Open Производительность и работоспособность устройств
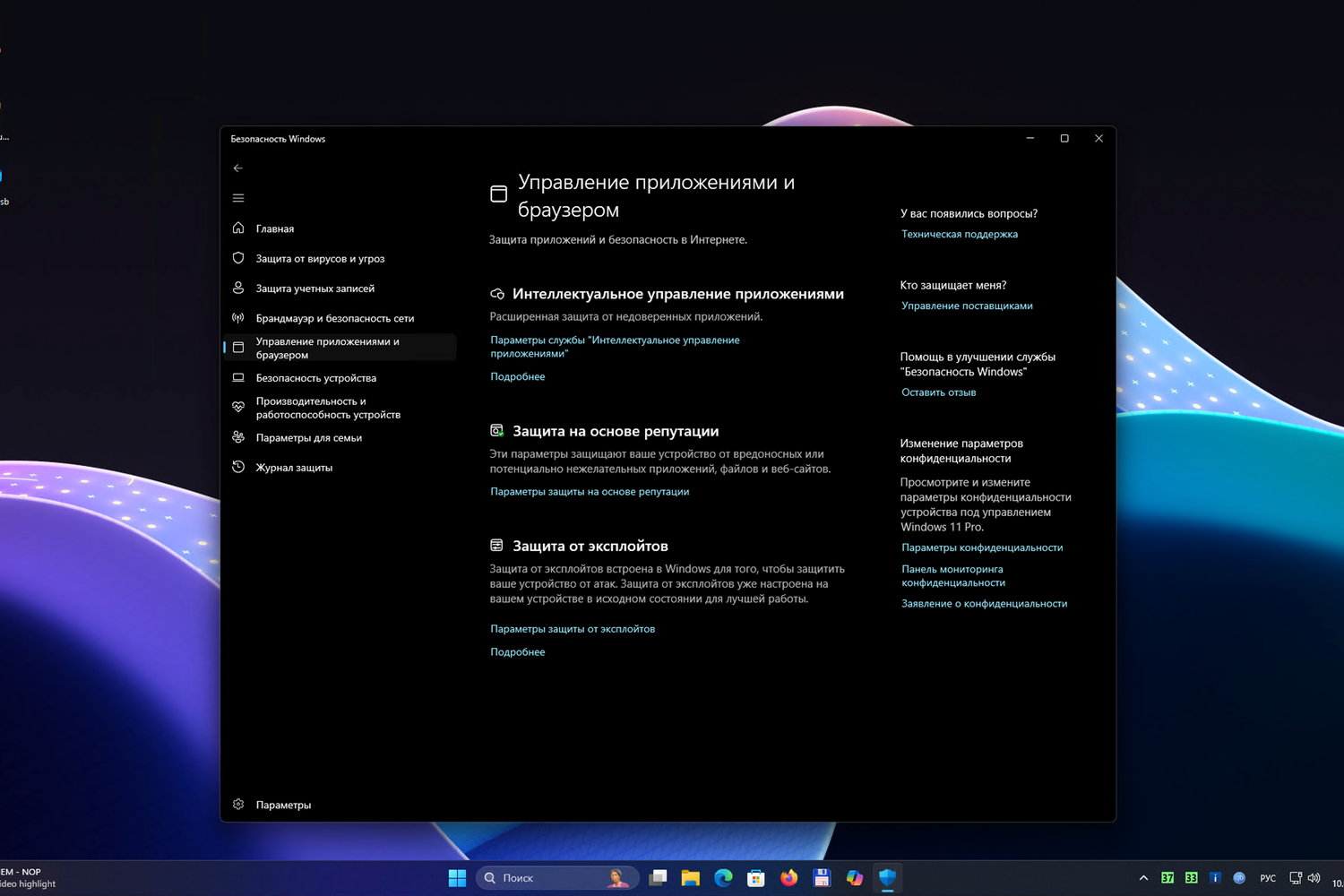1344x896 pixels. click(340, 408)
